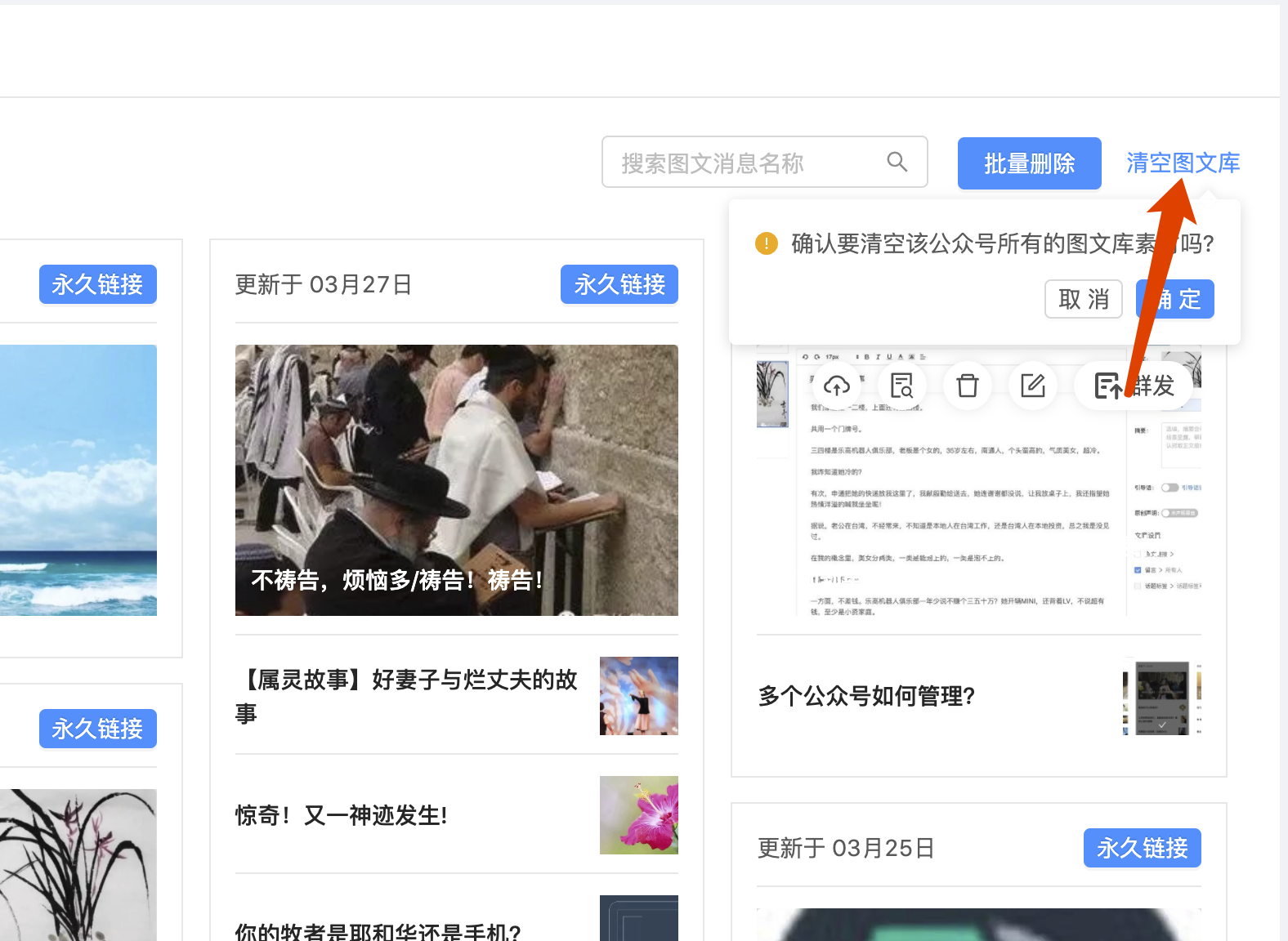Click the search magnifier icon

click(897, 162)
